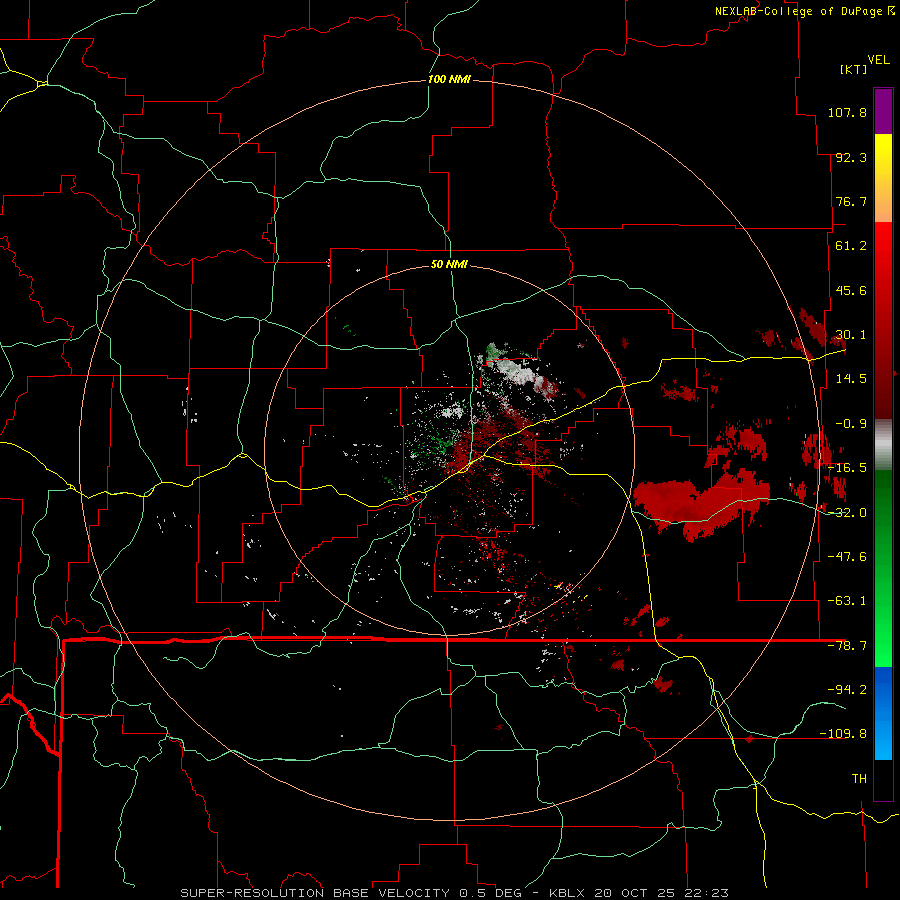Image resolution: width=900 pixels, height=900 pixels.
Task: Click the yellow-orange segment of velocity scale
Action: 883,178
